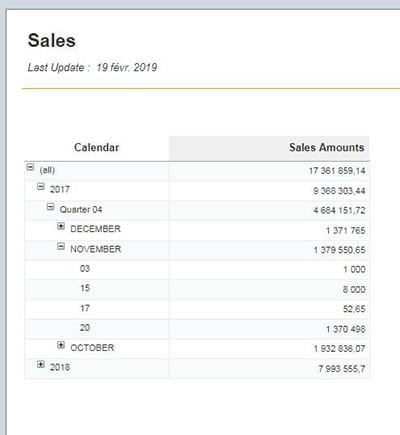The height and width of the screenshot is (435, 400).
Task: Click the Calendar column header
Action: [97, 148]
